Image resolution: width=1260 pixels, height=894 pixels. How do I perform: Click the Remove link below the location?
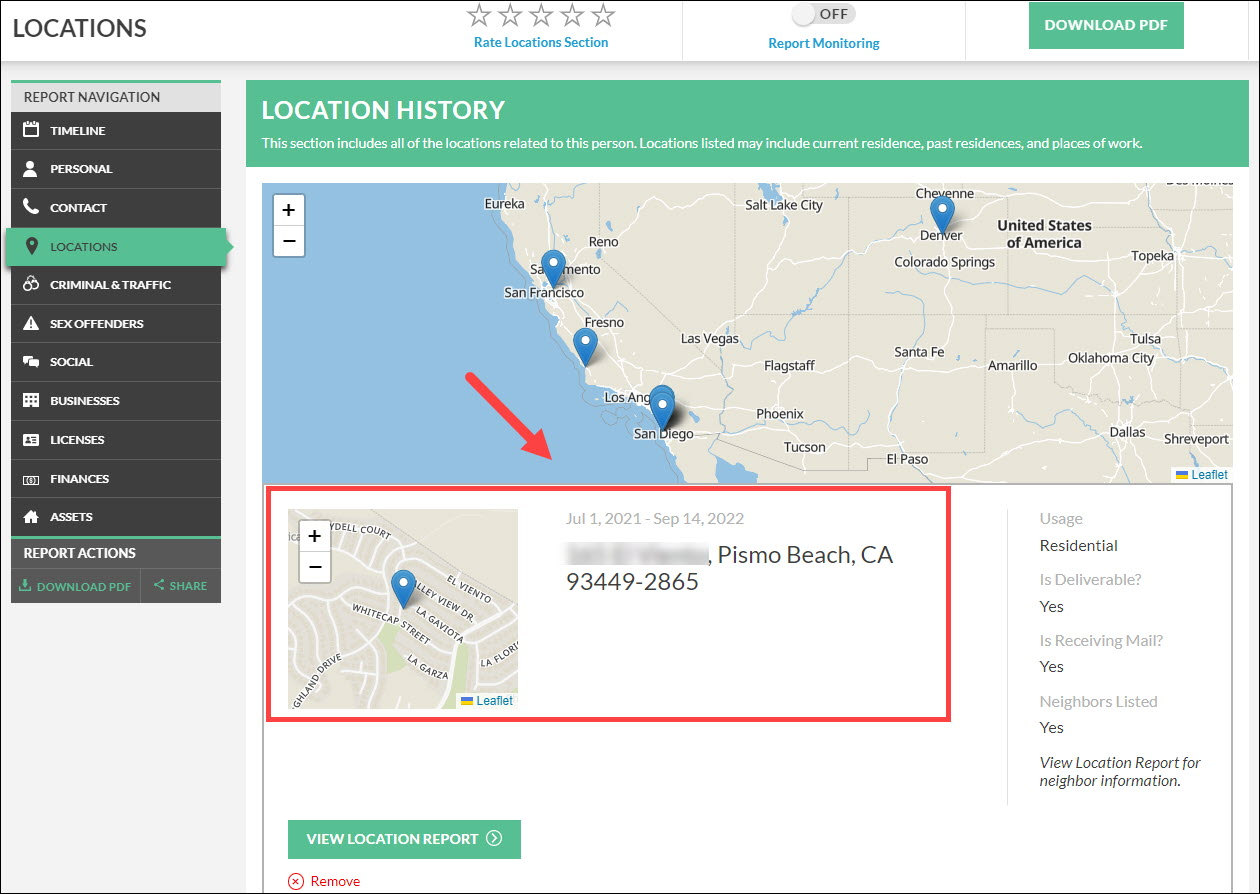(324, 881)
